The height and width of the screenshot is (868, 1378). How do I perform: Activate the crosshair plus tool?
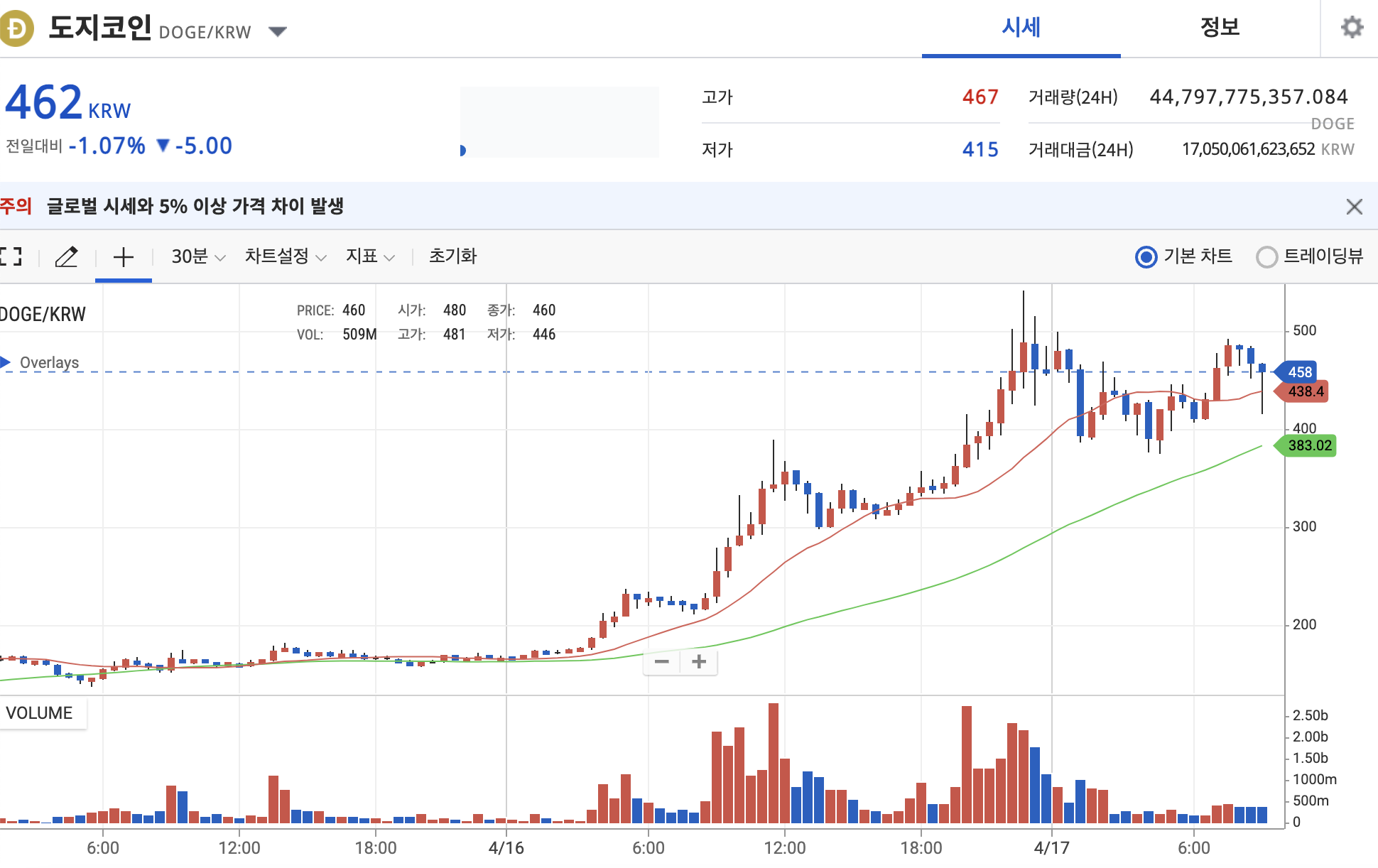point(124,256)
